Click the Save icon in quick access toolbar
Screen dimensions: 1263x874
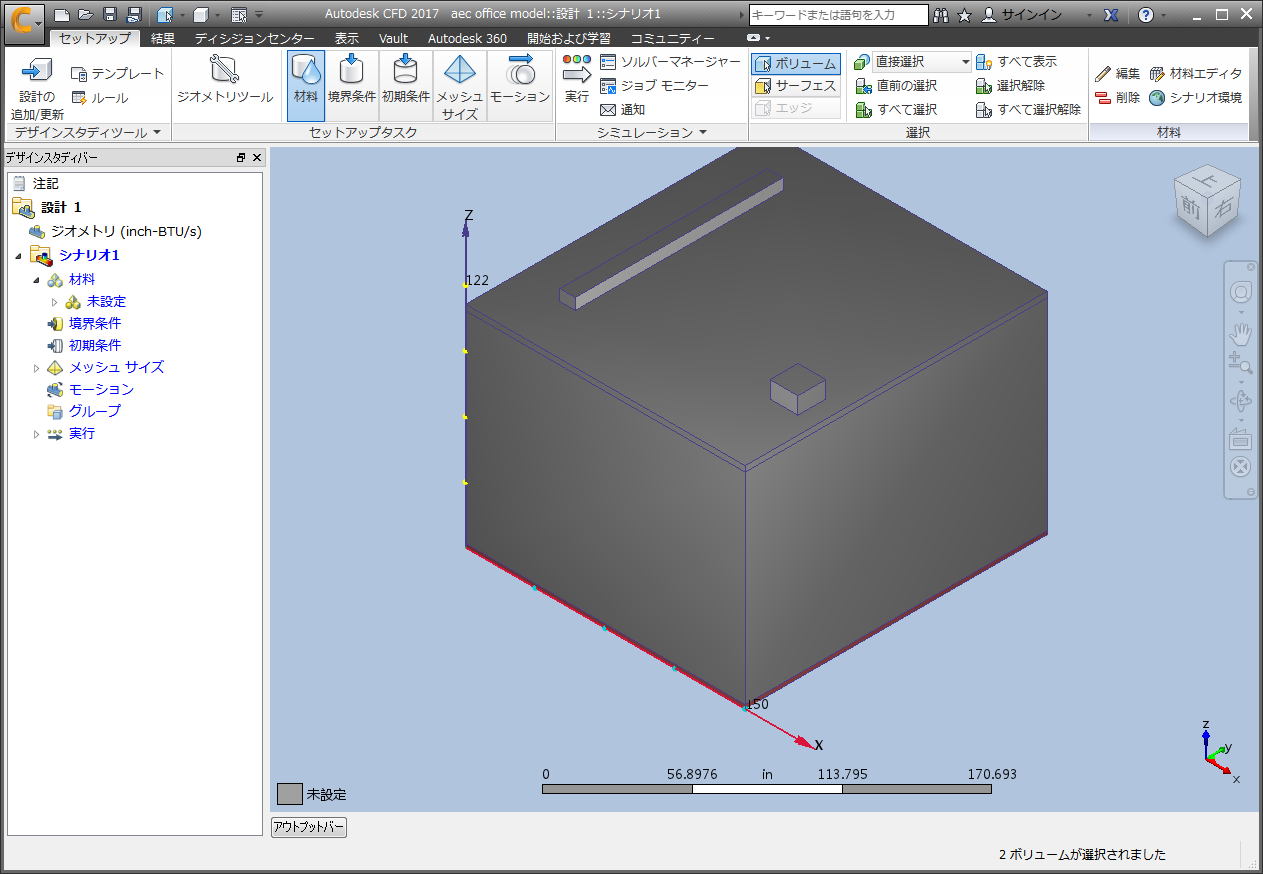(110, 15)
